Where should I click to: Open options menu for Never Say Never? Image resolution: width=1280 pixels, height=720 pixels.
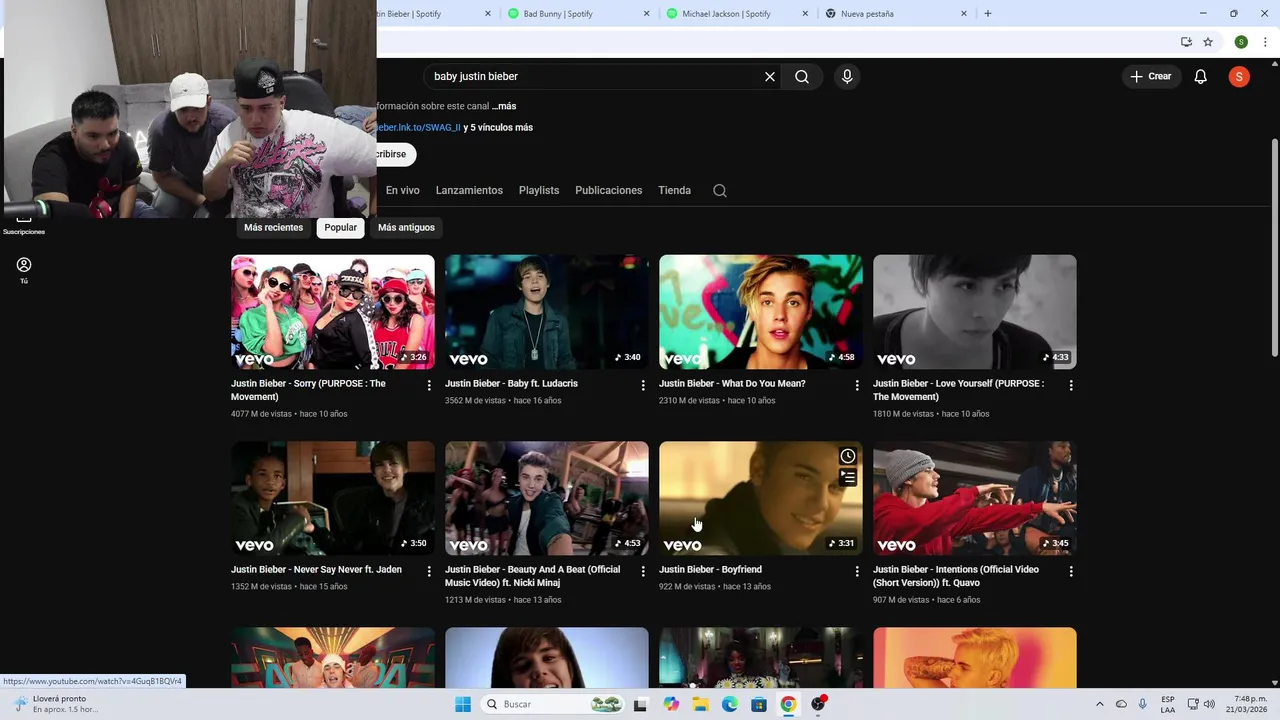tap(429, 571)
